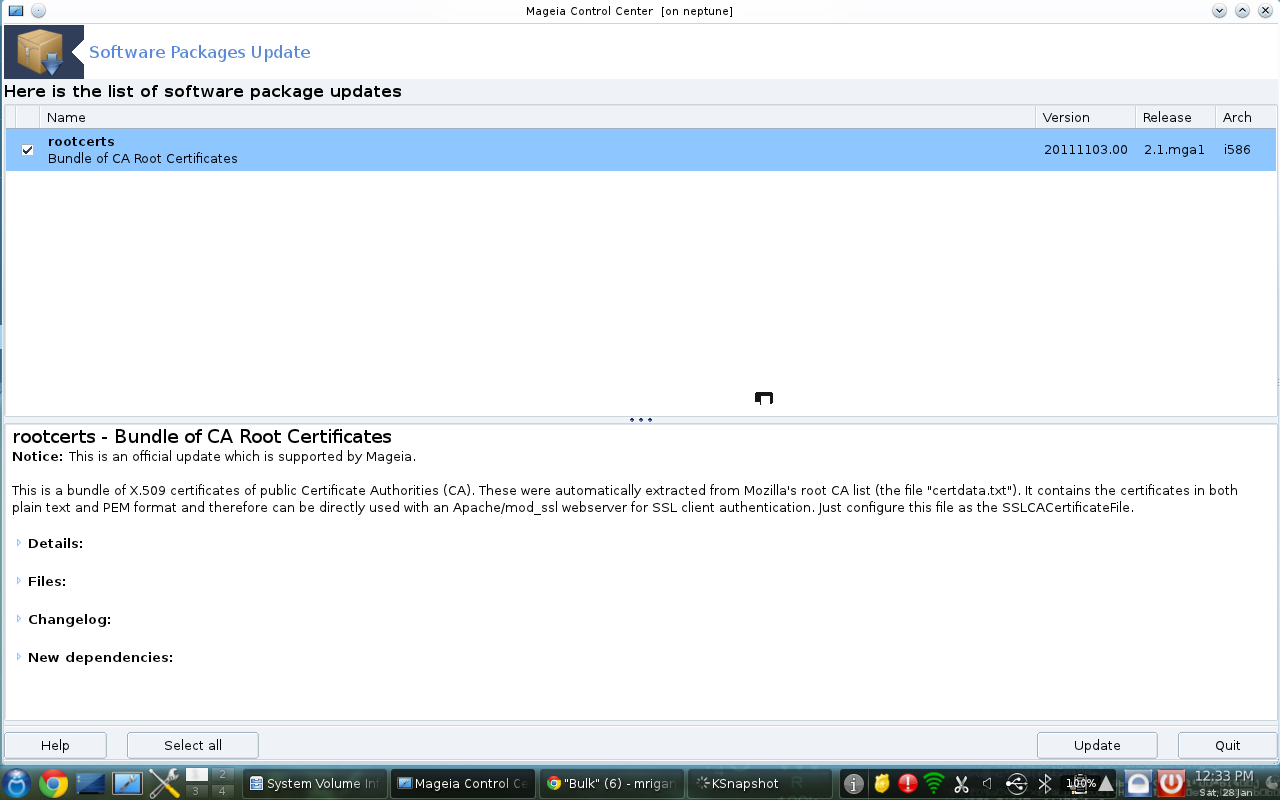Click version value 20111103.00
This screenshot has height=800, width=1280.
tap(1085, 150)
